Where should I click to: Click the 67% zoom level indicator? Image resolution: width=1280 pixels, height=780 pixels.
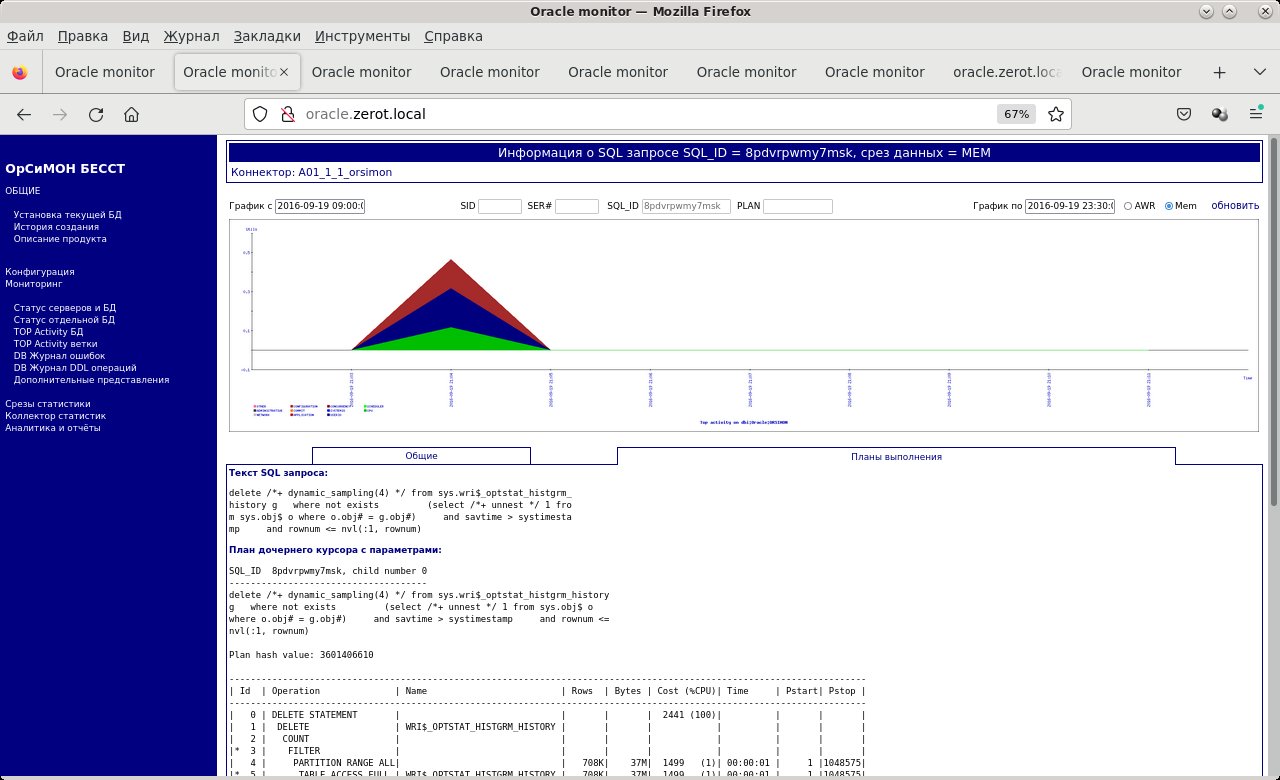(x=1016, y=114)
